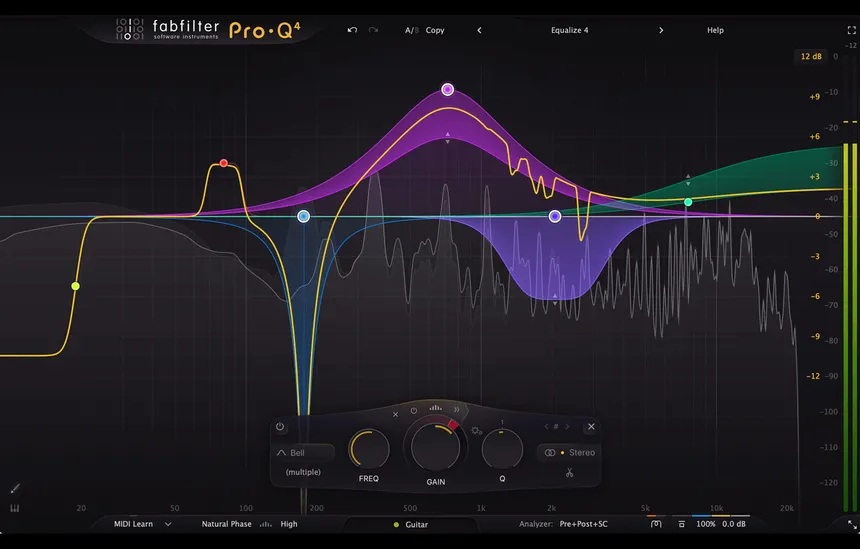Click the spectral dynamics bars icon
This screenshot has width=860, height=549.
(435, 408)
